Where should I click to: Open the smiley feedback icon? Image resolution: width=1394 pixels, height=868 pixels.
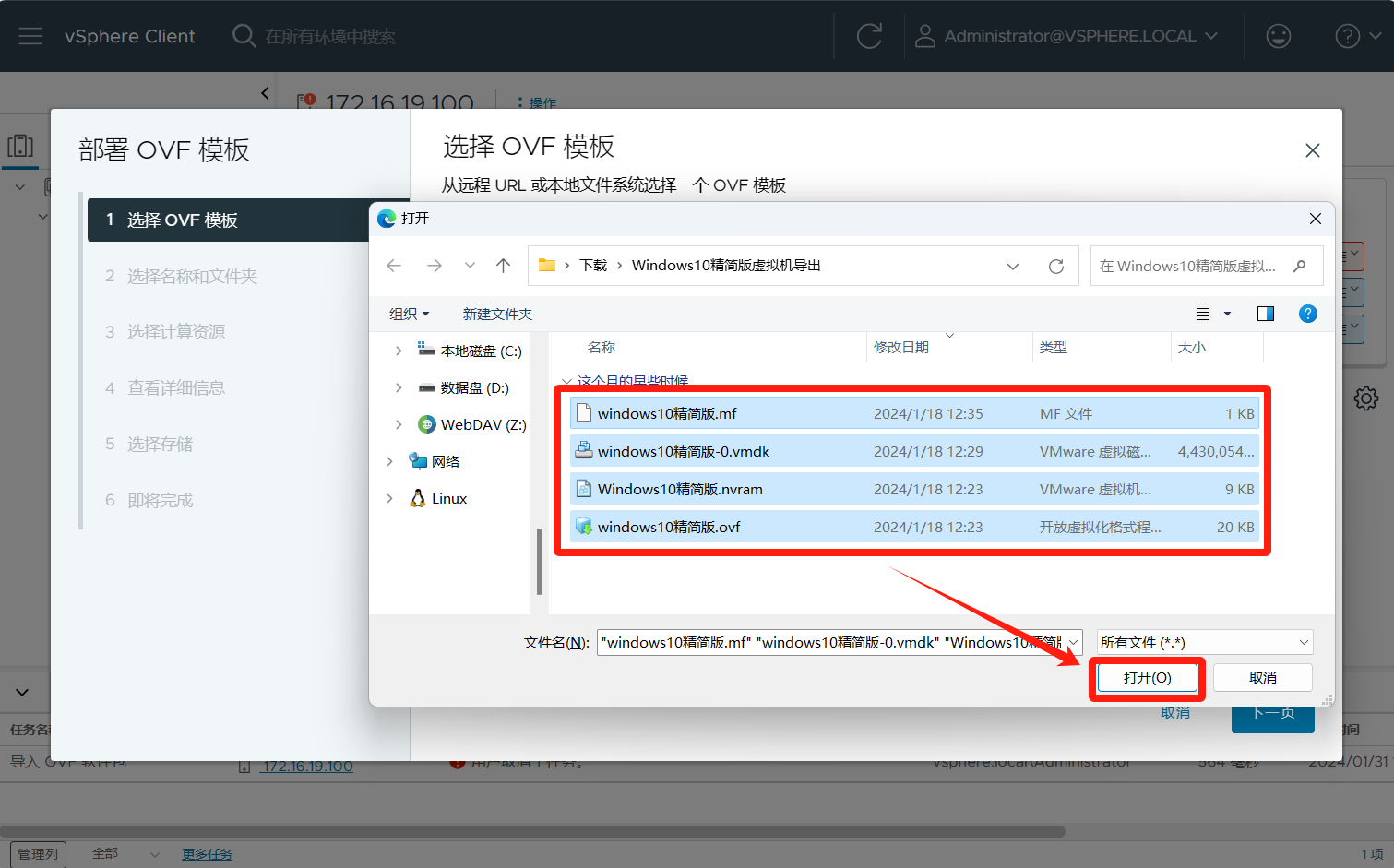[x=1278, y=36]
